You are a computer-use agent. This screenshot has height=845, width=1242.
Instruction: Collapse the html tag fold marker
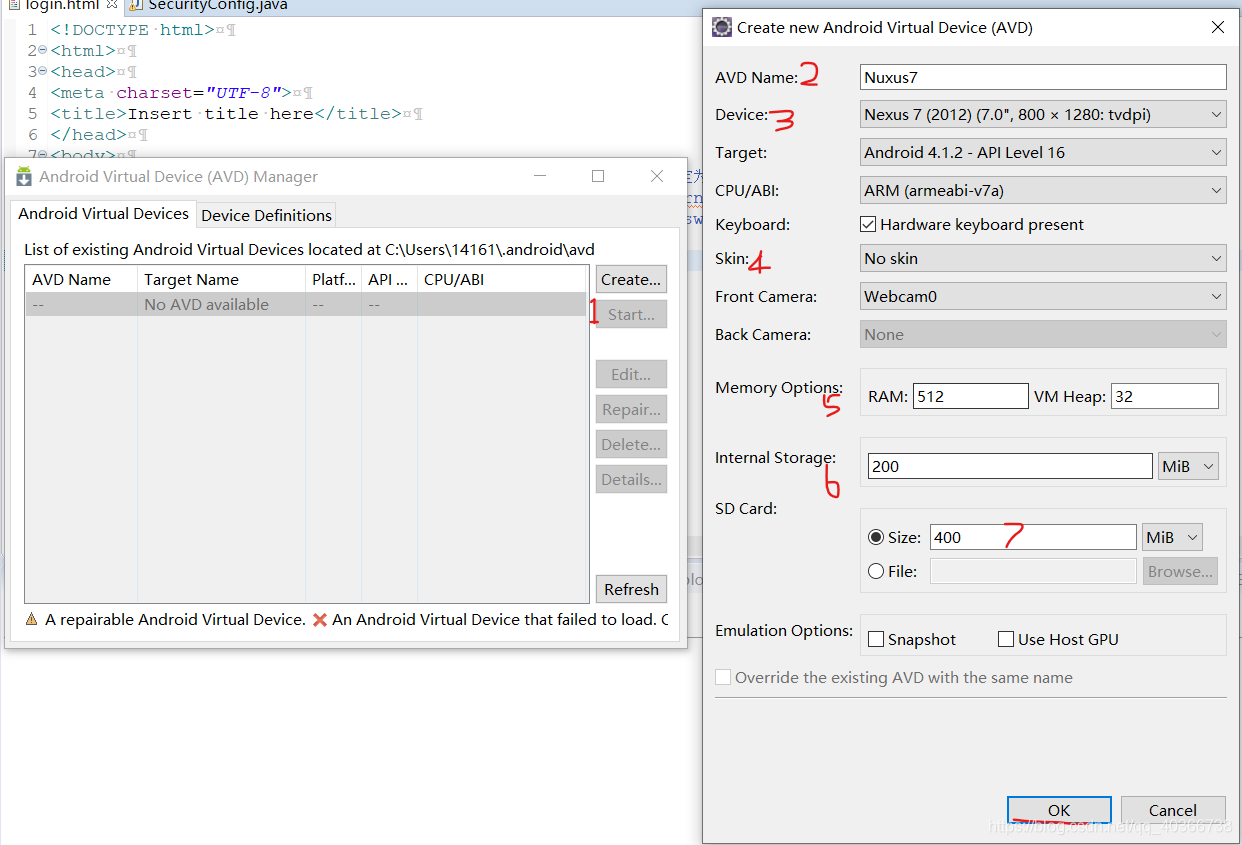[x=43, y=51]
